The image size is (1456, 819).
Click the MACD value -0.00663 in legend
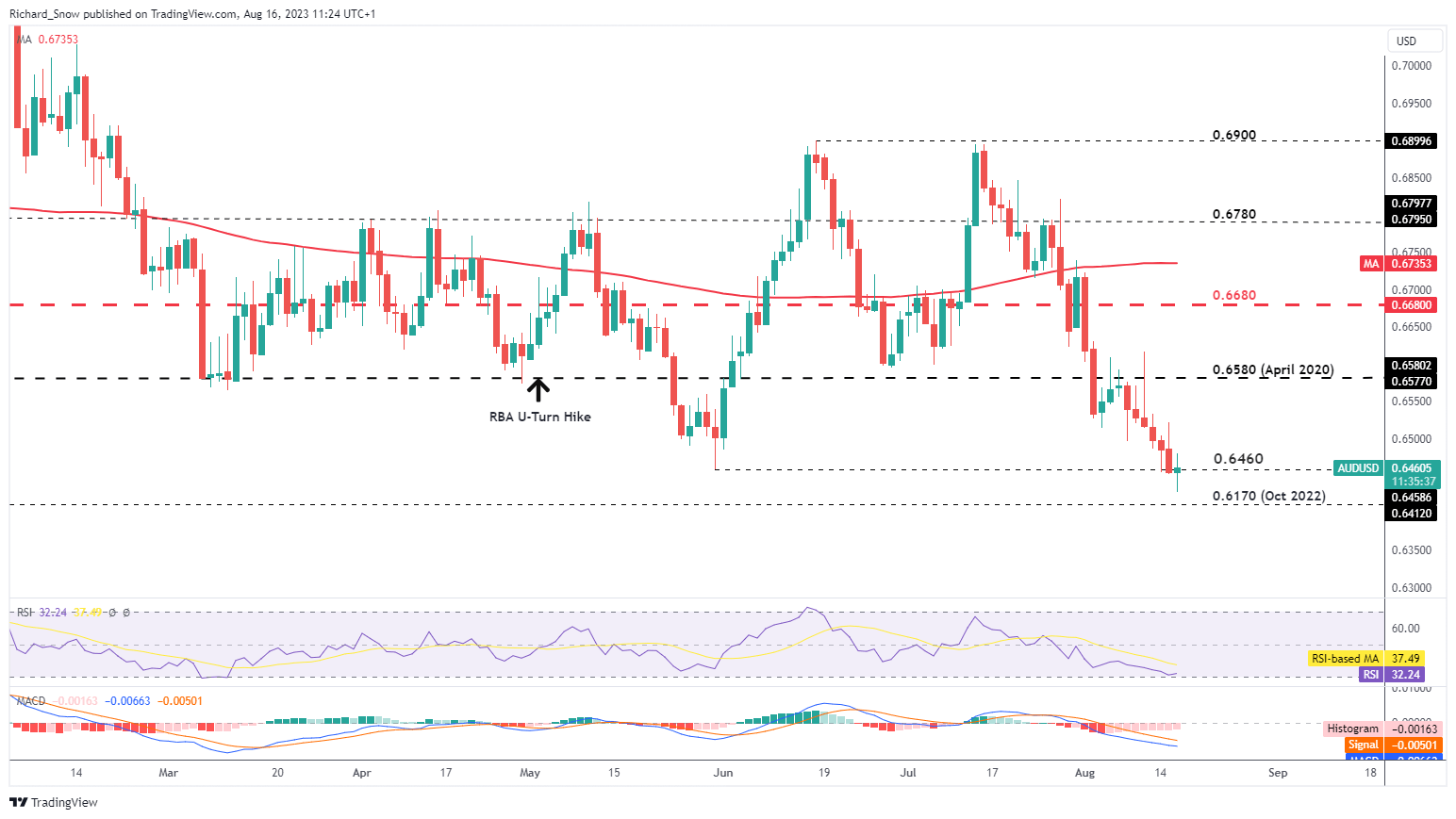click(127, 701)
